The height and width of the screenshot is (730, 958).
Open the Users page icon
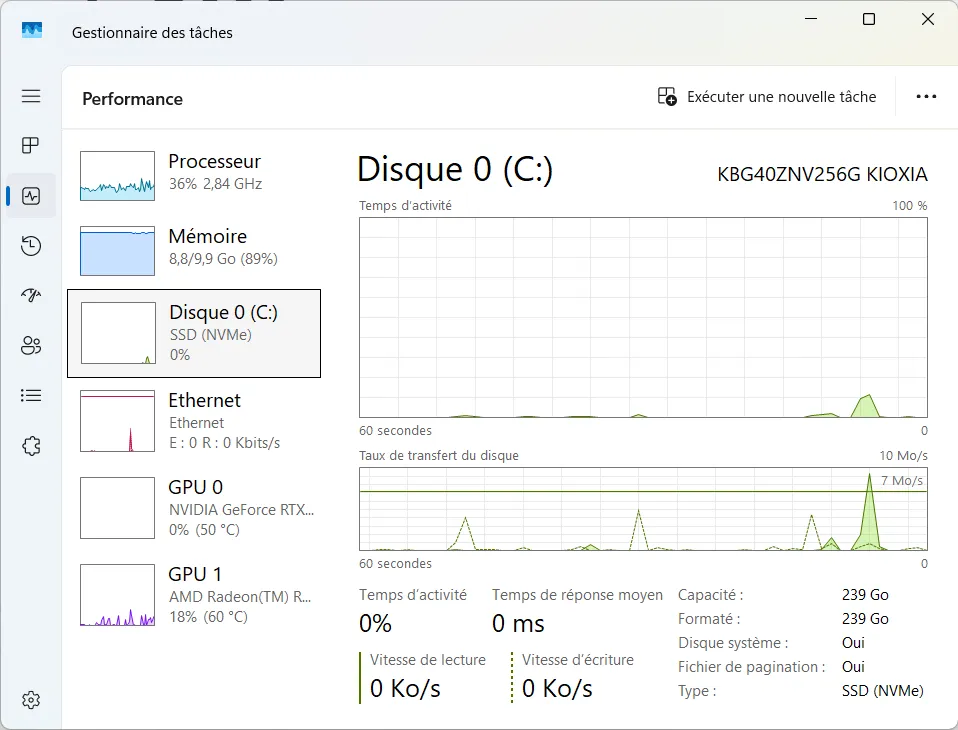[x=31, y=346]
